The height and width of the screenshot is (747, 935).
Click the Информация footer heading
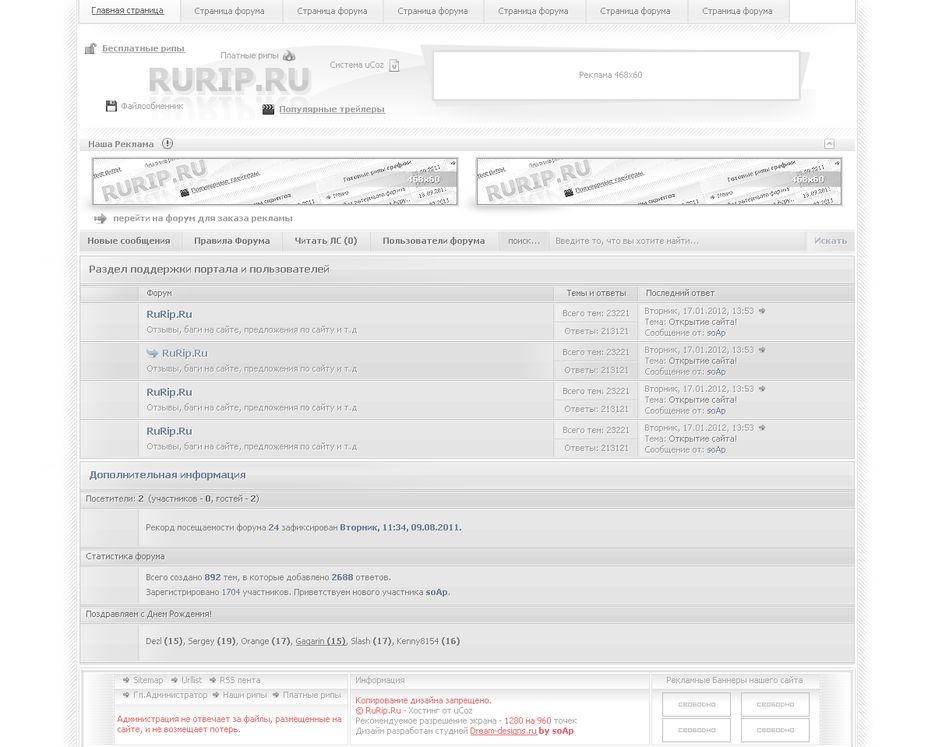click(x=380, y=680)
